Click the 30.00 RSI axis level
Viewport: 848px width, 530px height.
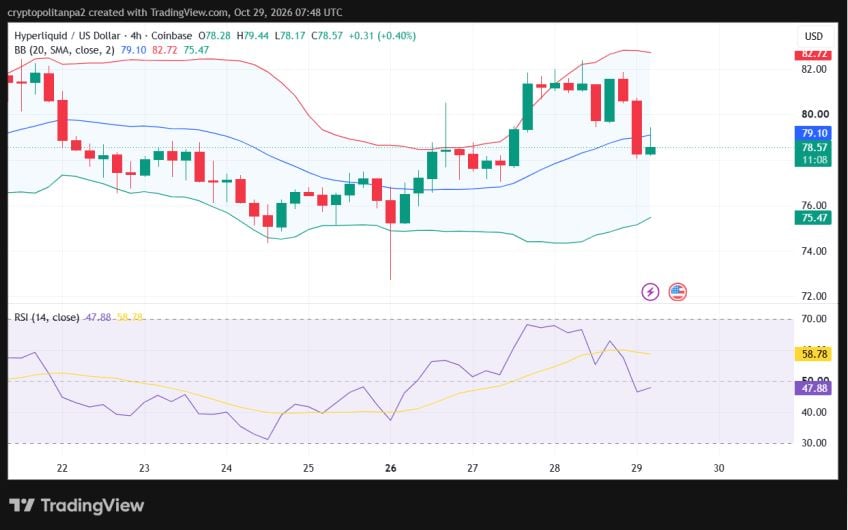click(x=814, y=443)
